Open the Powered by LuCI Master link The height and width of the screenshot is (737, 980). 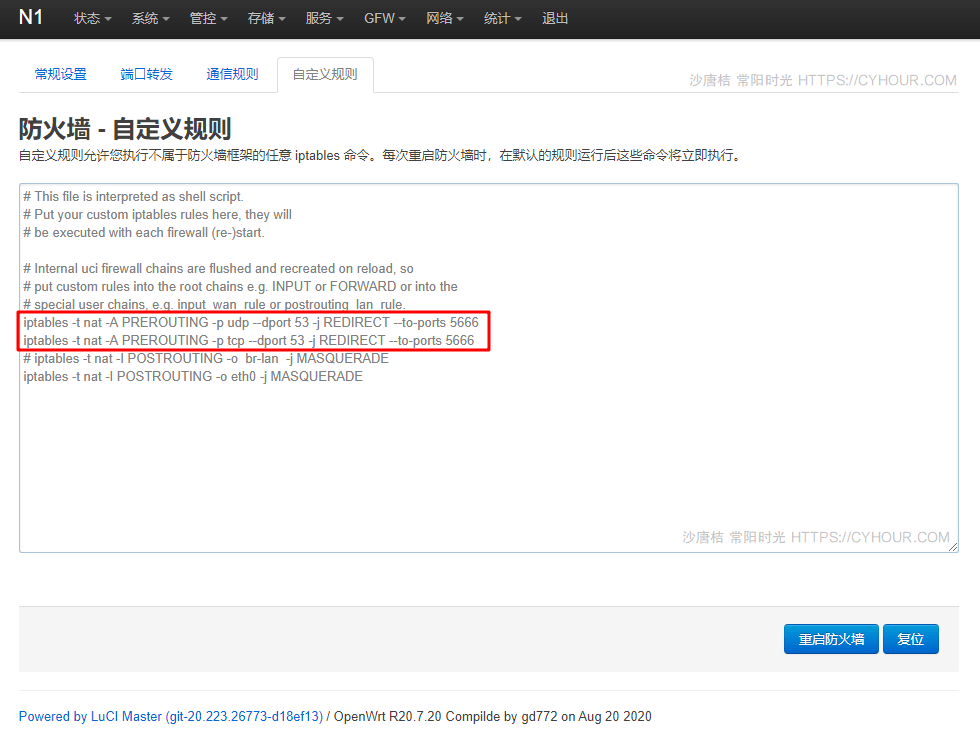pos(171,716)
